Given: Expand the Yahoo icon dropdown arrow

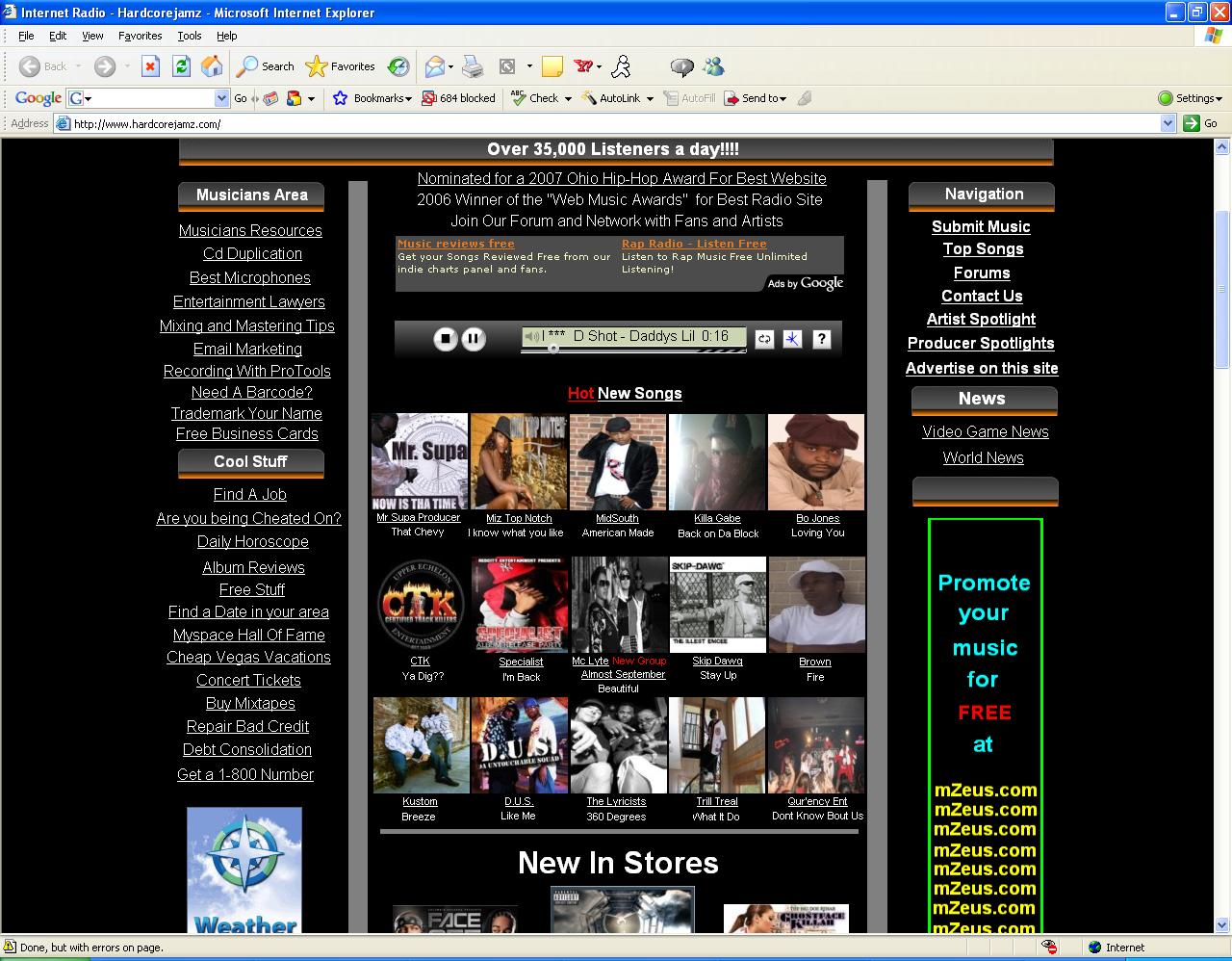Looking at the screenshot, I should [x=599, y=66].
